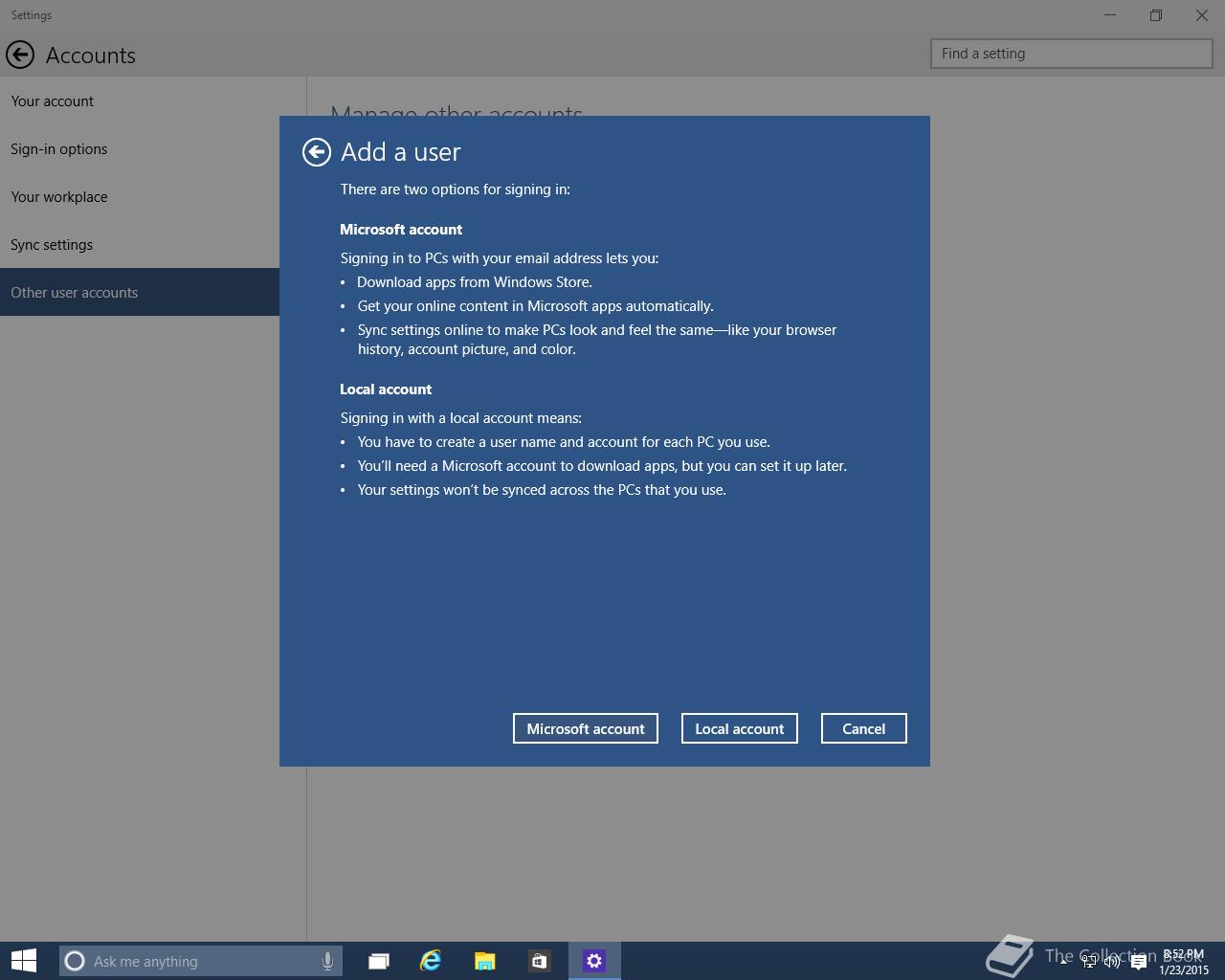Image resolution: width=1225 pixels, height=980 pixels.
Task: Close the Settings window
Action: point(1202,15)
